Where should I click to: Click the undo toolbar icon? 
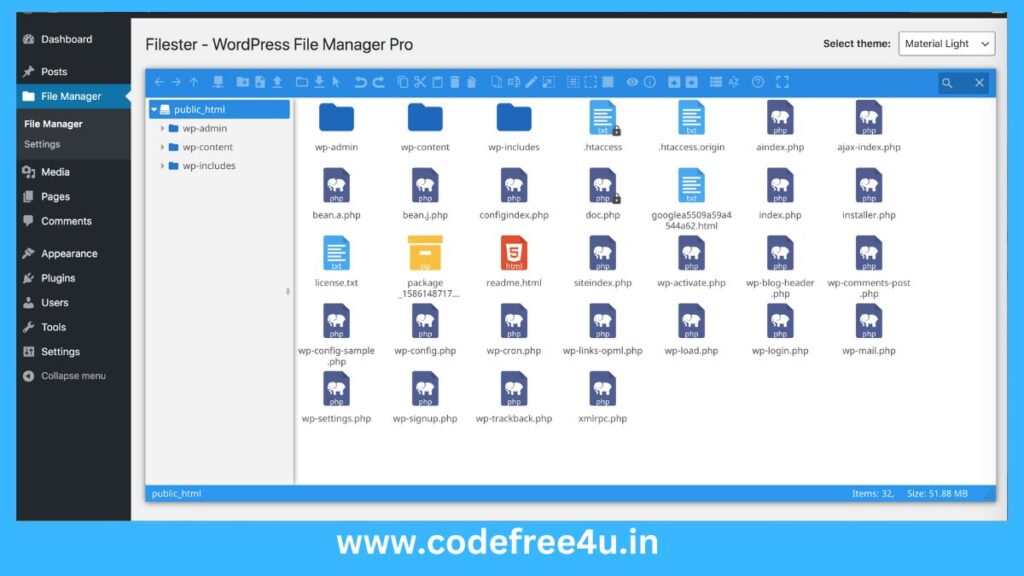[360, 82]
